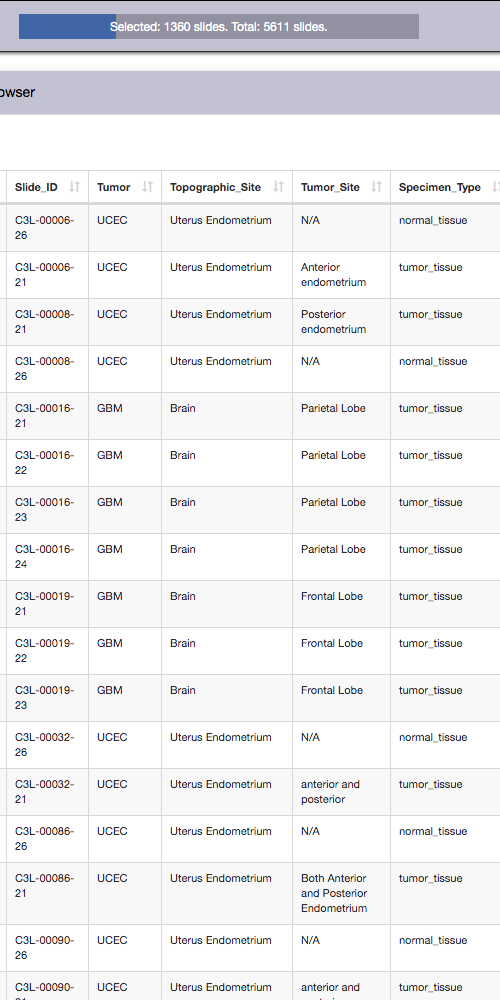
Task: Select slide C3L-00016-21 cell
Action: click(x=47, y=416)
